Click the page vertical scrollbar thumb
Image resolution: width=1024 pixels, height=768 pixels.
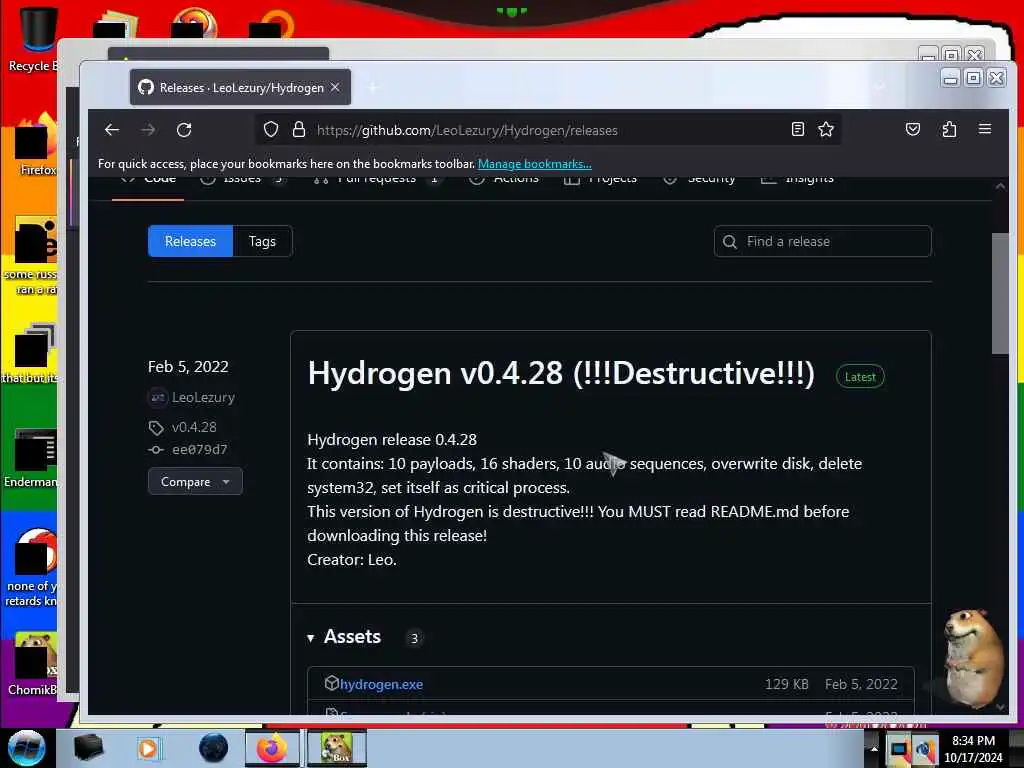1000,294
